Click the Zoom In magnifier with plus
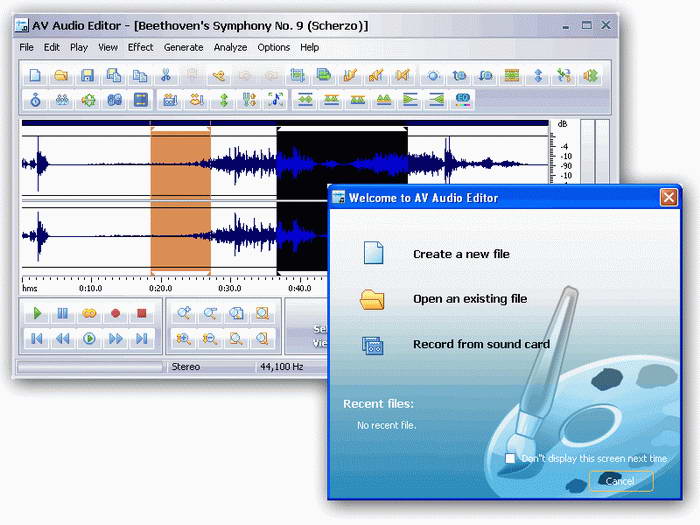 pyautogui.click(x=183, y=313)
